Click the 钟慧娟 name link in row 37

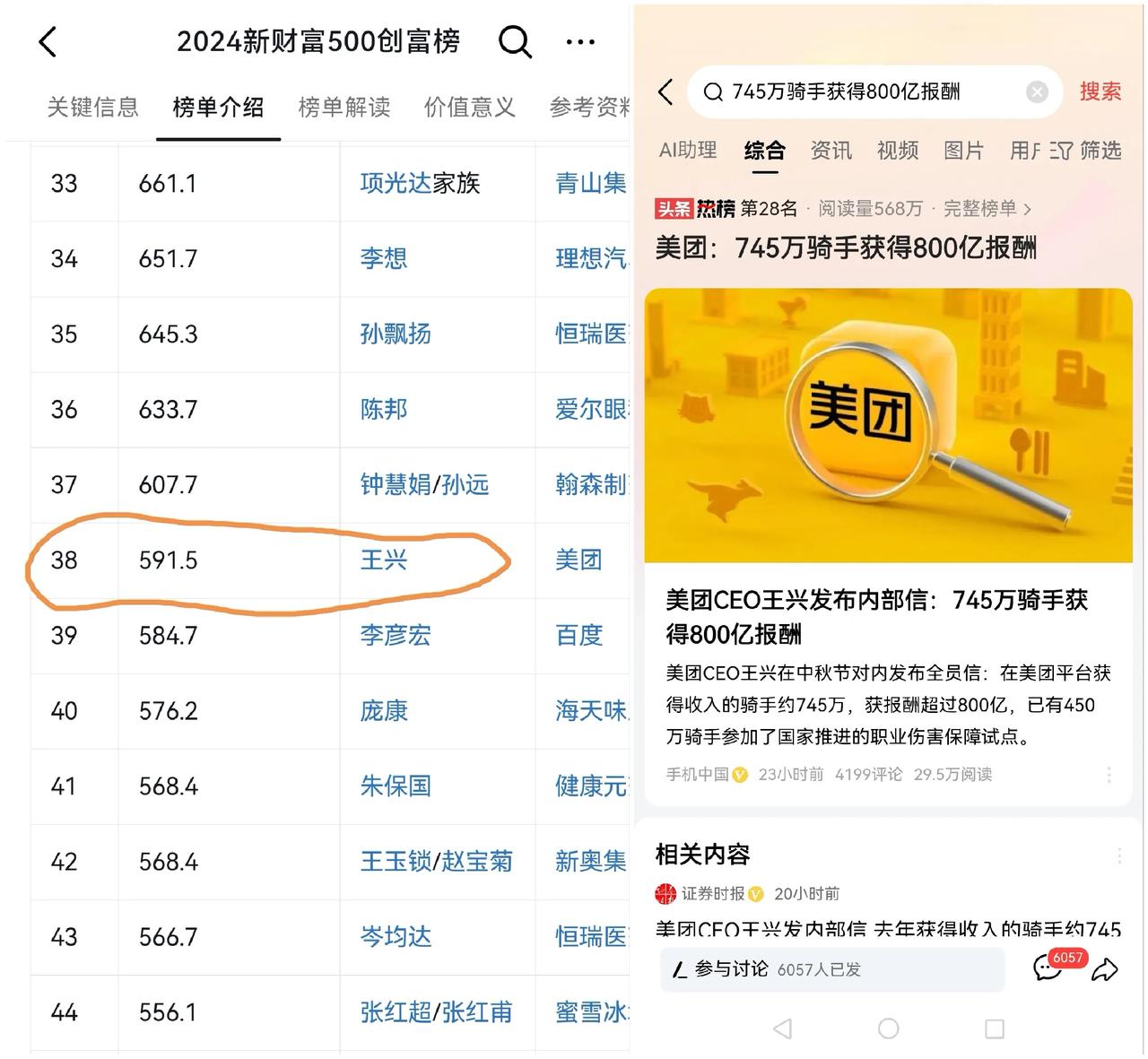(x=396, y=485)
